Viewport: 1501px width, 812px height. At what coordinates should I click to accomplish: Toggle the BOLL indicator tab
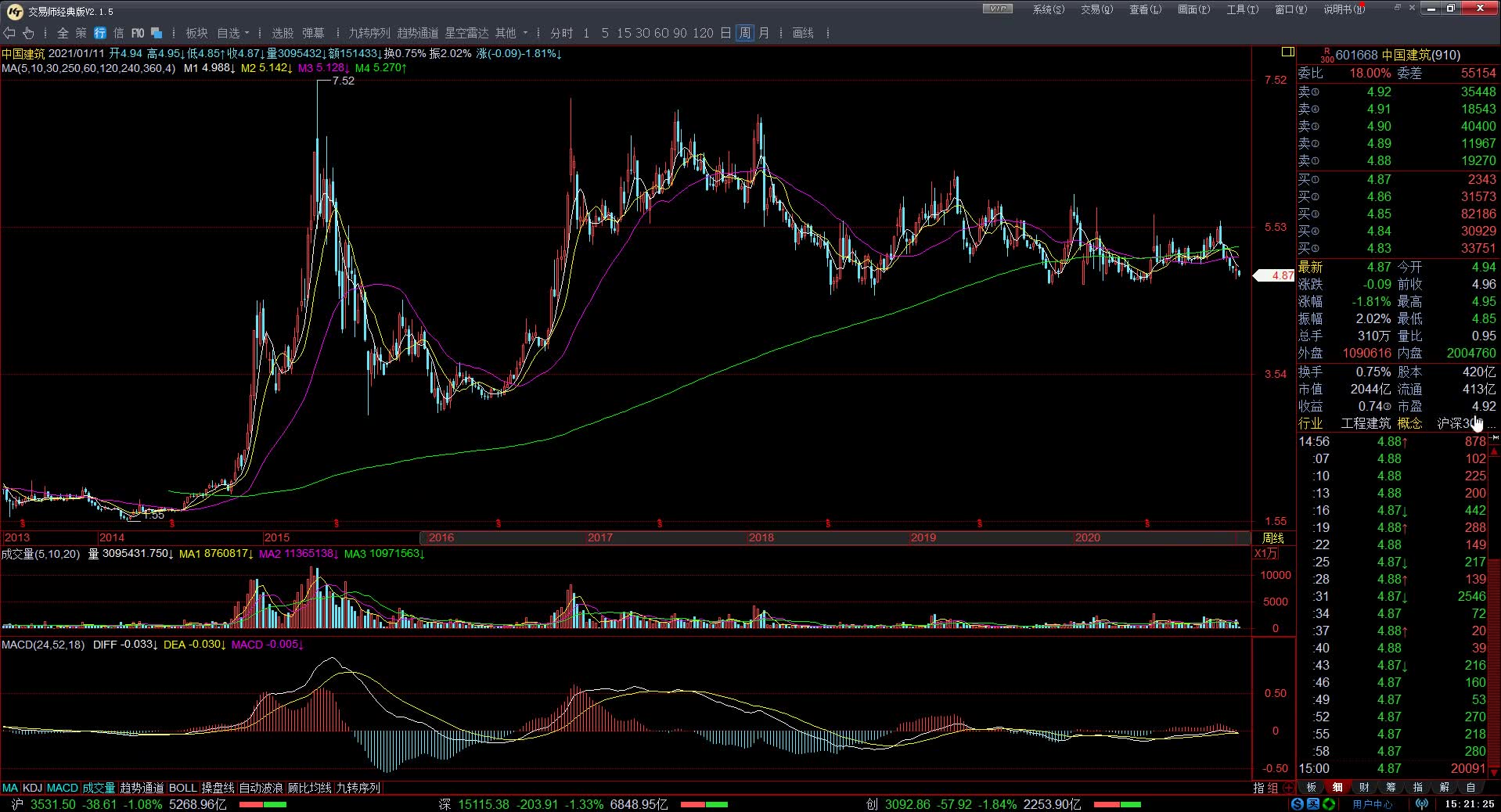pos(182,788)
